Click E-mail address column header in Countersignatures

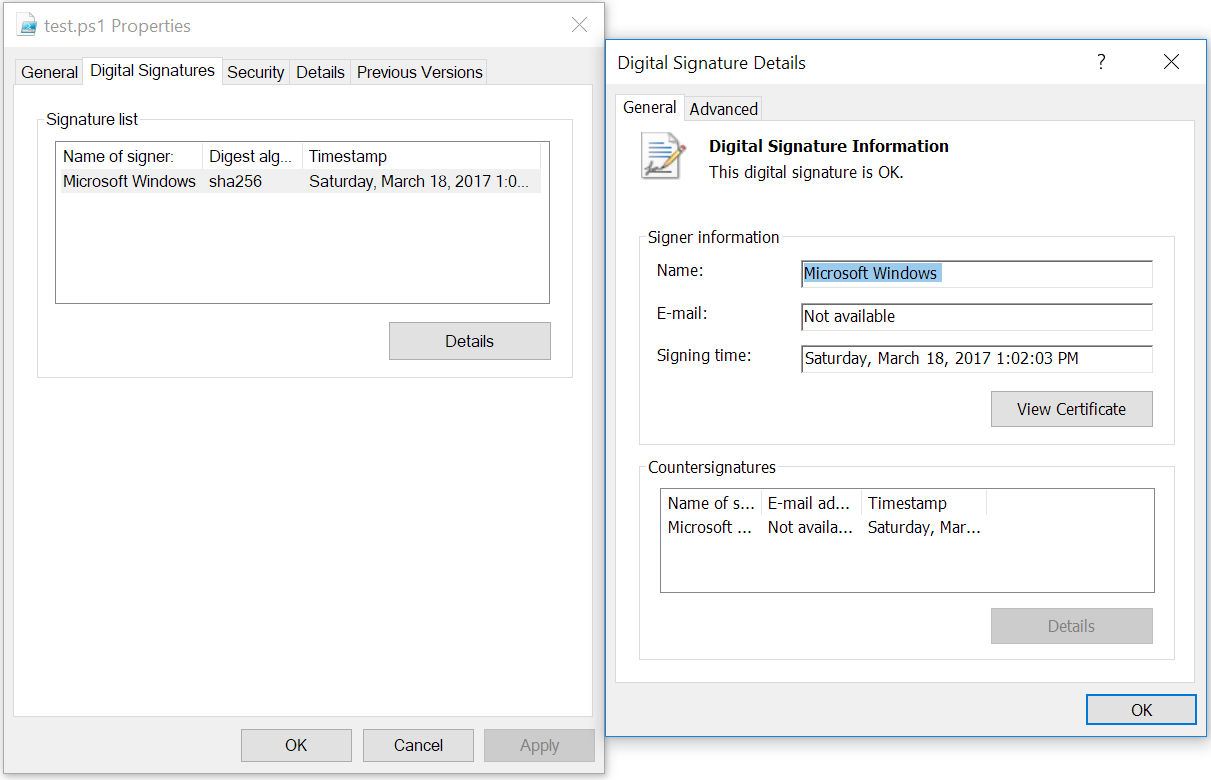[x=811, y=503]
